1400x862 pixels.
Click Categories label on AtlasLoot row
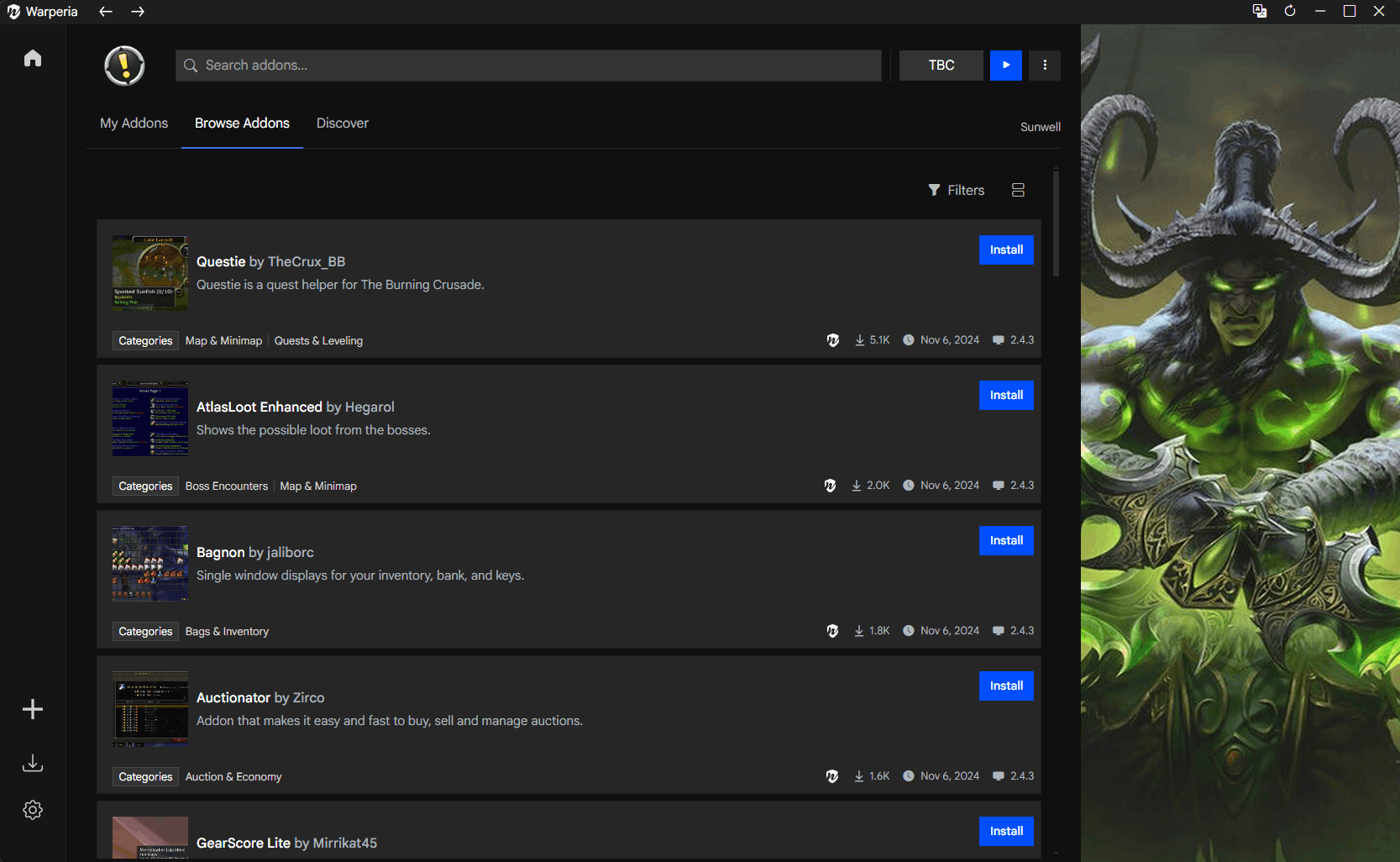pyautogui.click(x=145, y=486)
